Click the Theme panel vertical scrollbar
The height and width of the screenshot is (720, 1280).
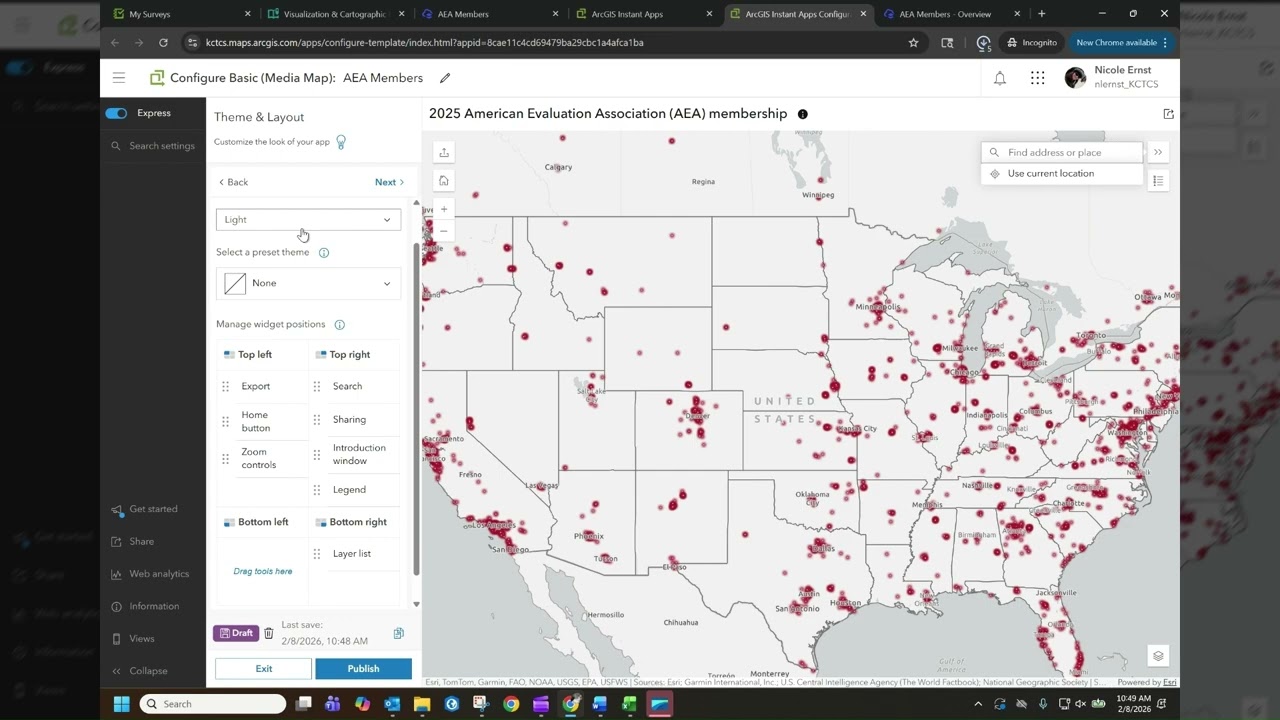pos(417,408)
